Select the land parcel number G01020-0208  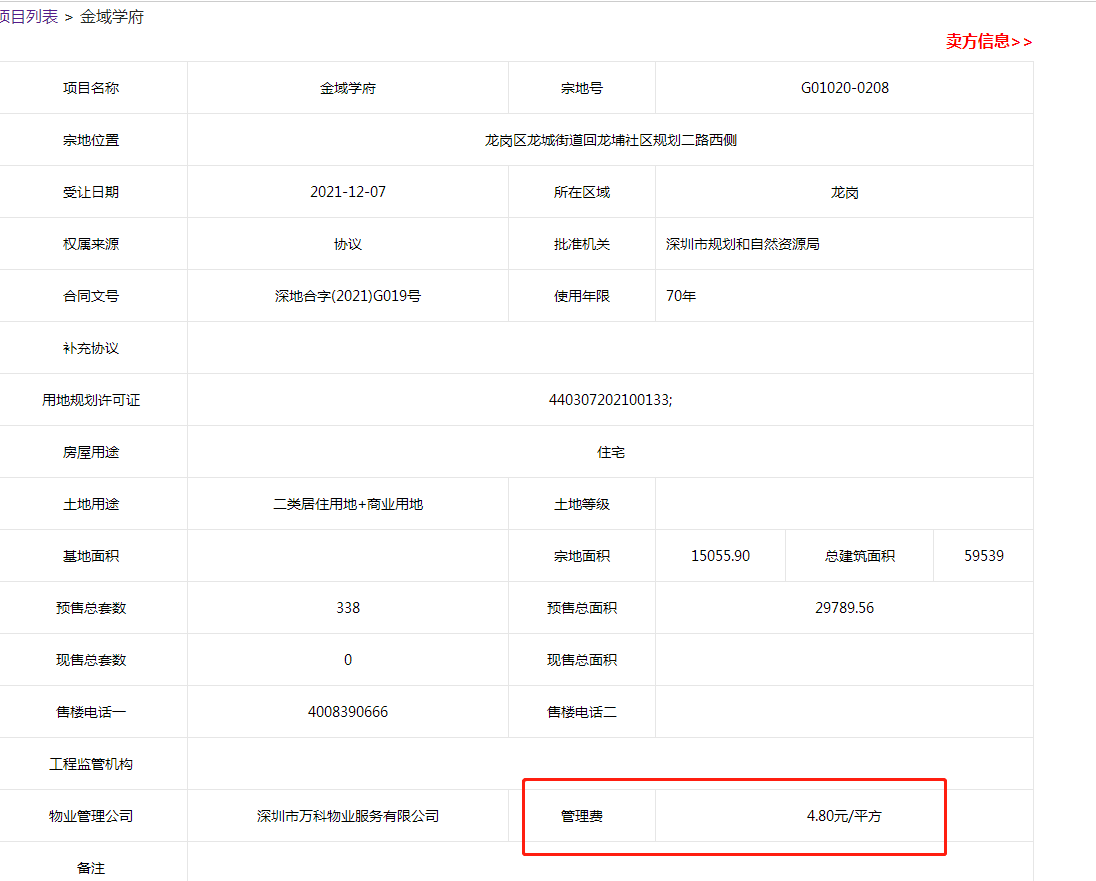844,88
